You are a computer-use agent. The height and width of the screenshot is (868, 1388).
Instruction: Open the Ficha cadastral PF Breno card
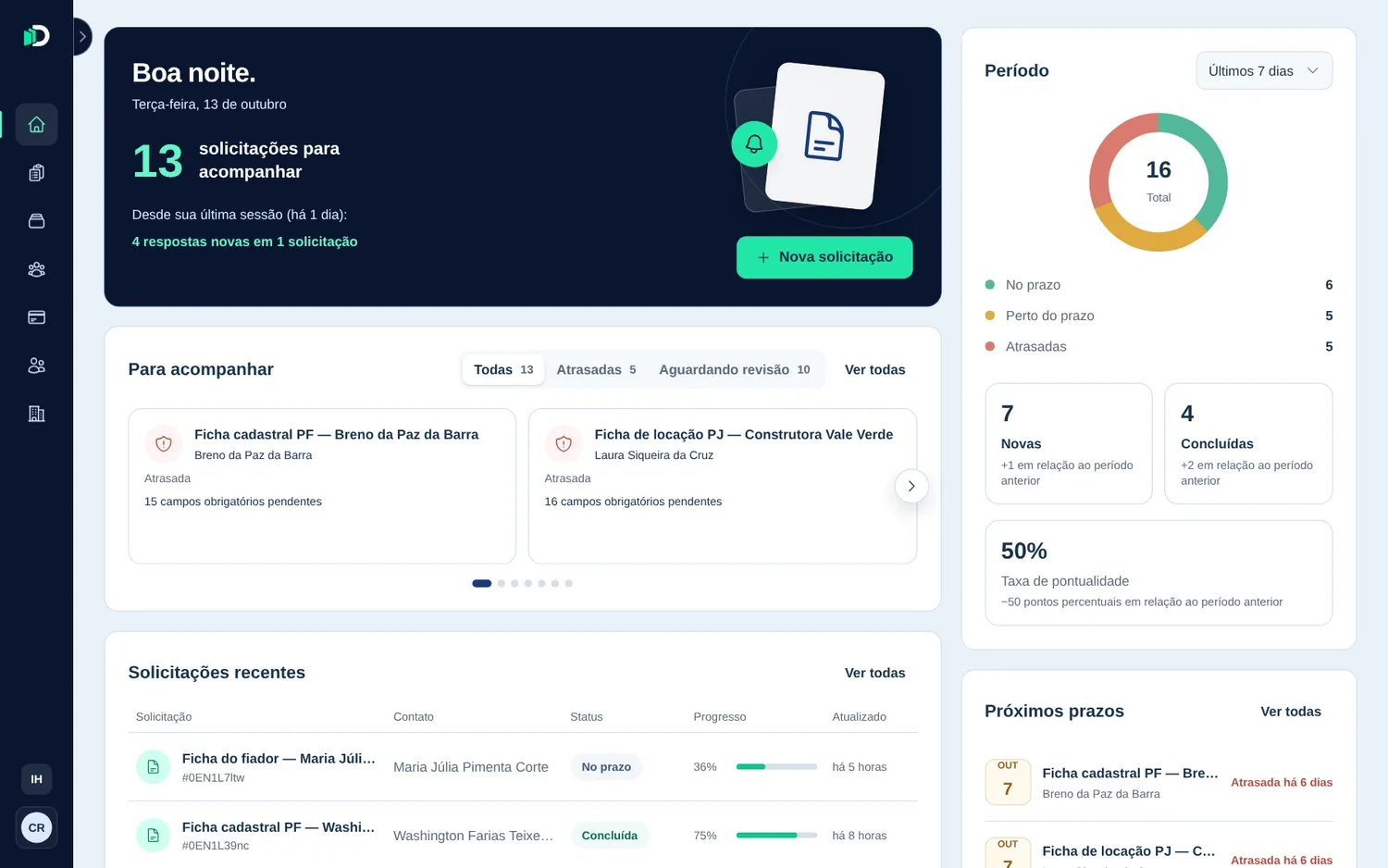(322, 486)
